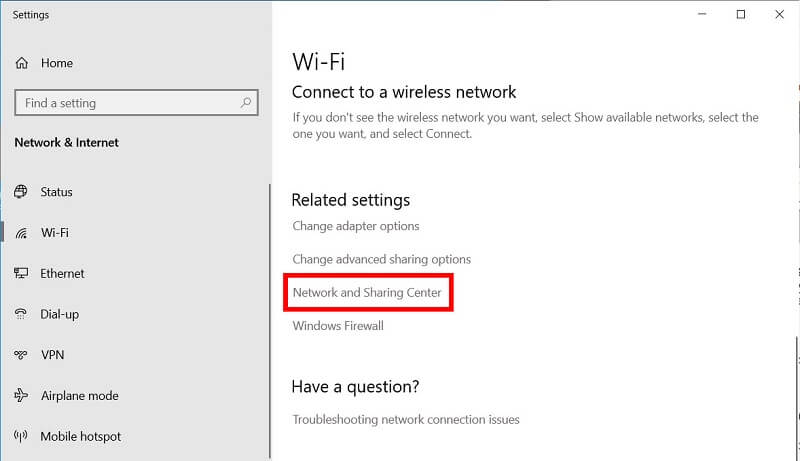
Task: Go to VPN settings
Action: point(53,354)
